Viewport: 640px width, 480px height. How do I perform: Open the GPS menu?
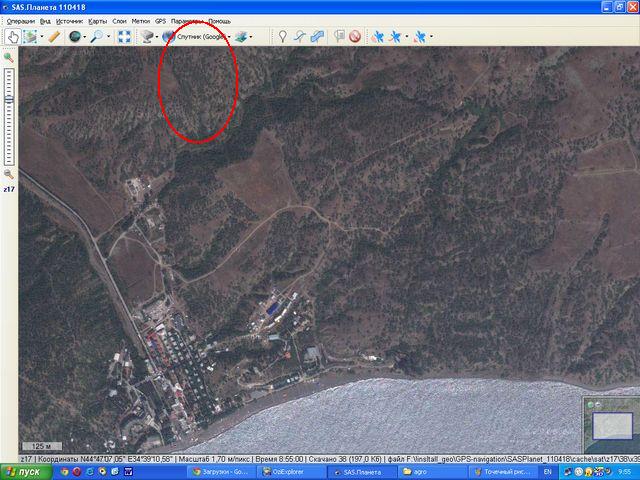(160, 20)
